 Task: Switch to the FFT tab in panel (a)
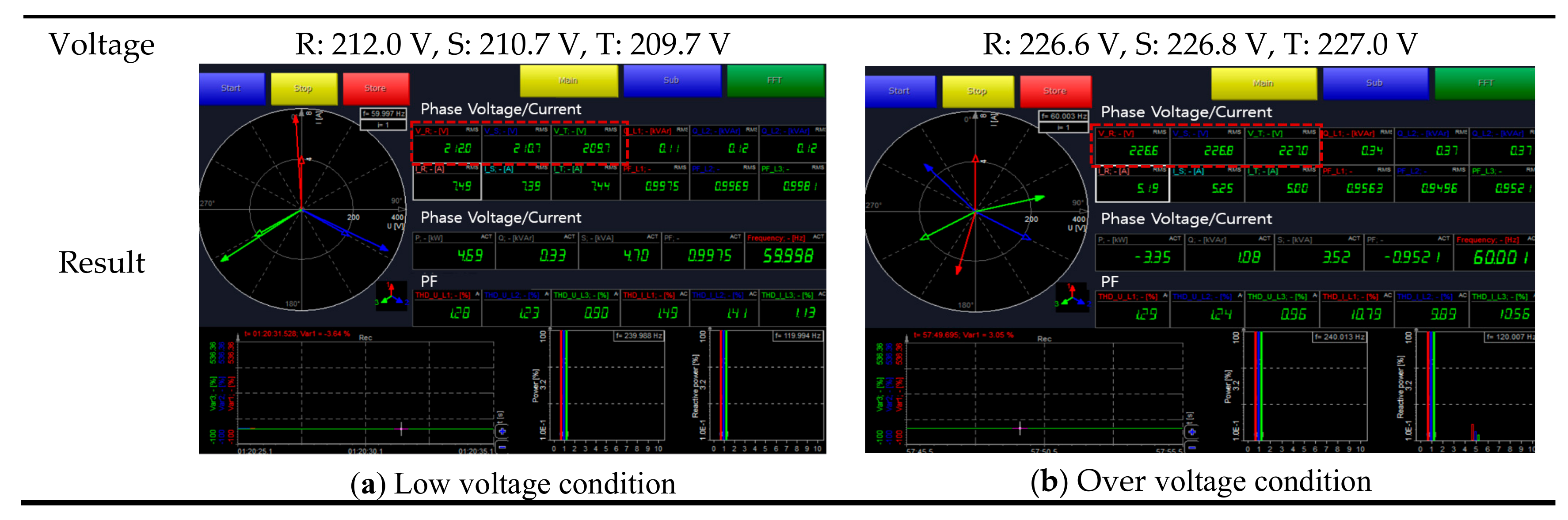click(x=775, y=81)
